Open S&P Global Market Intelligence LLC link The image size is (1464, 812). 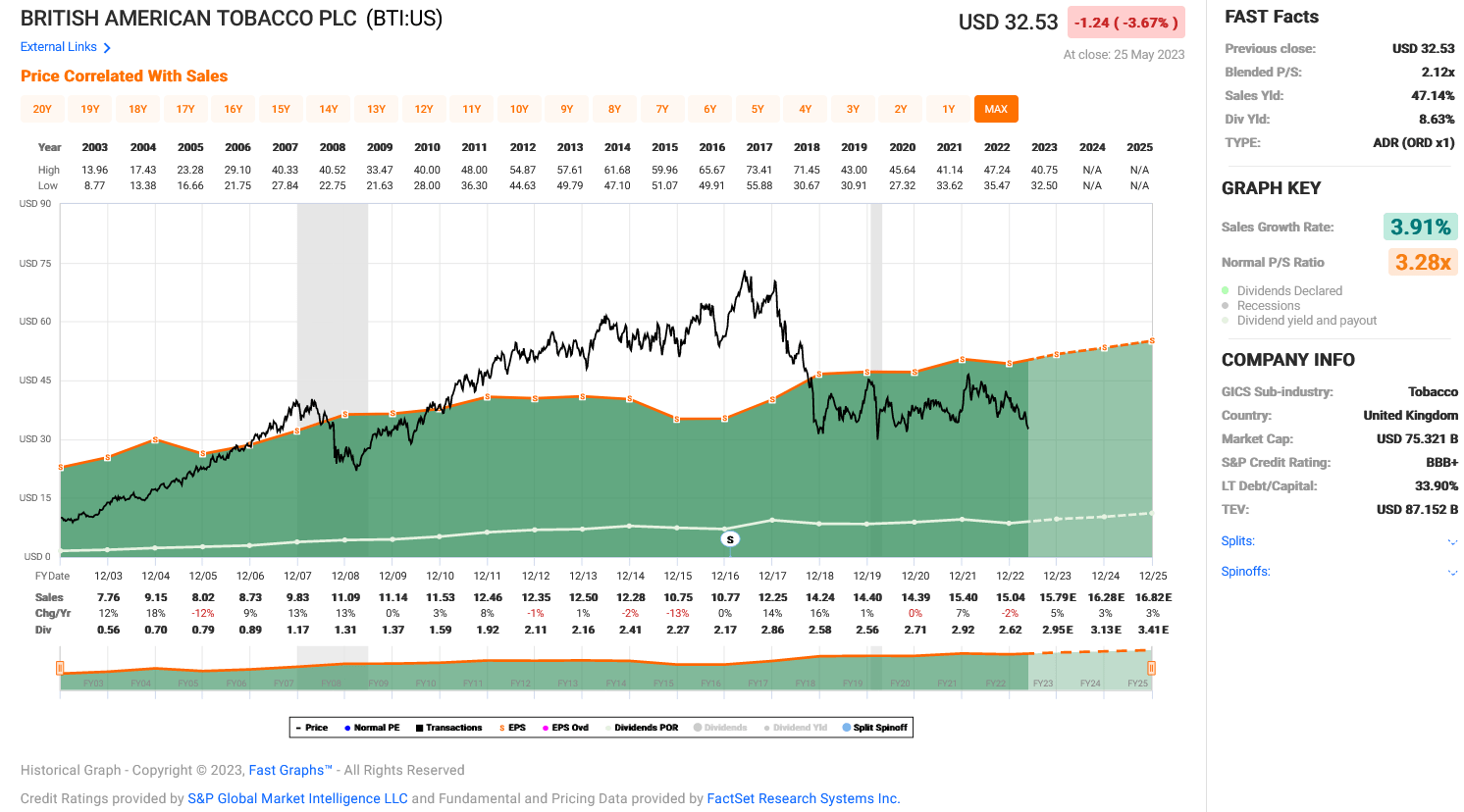[297, 798]
